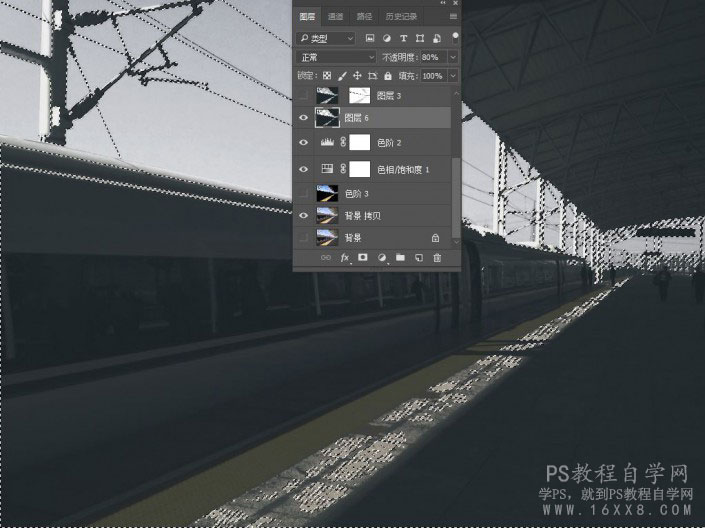This screenshot has width=705, height=528.
Task: Create a new layer group
Action: pyautogui.click(x=400, y=258)
